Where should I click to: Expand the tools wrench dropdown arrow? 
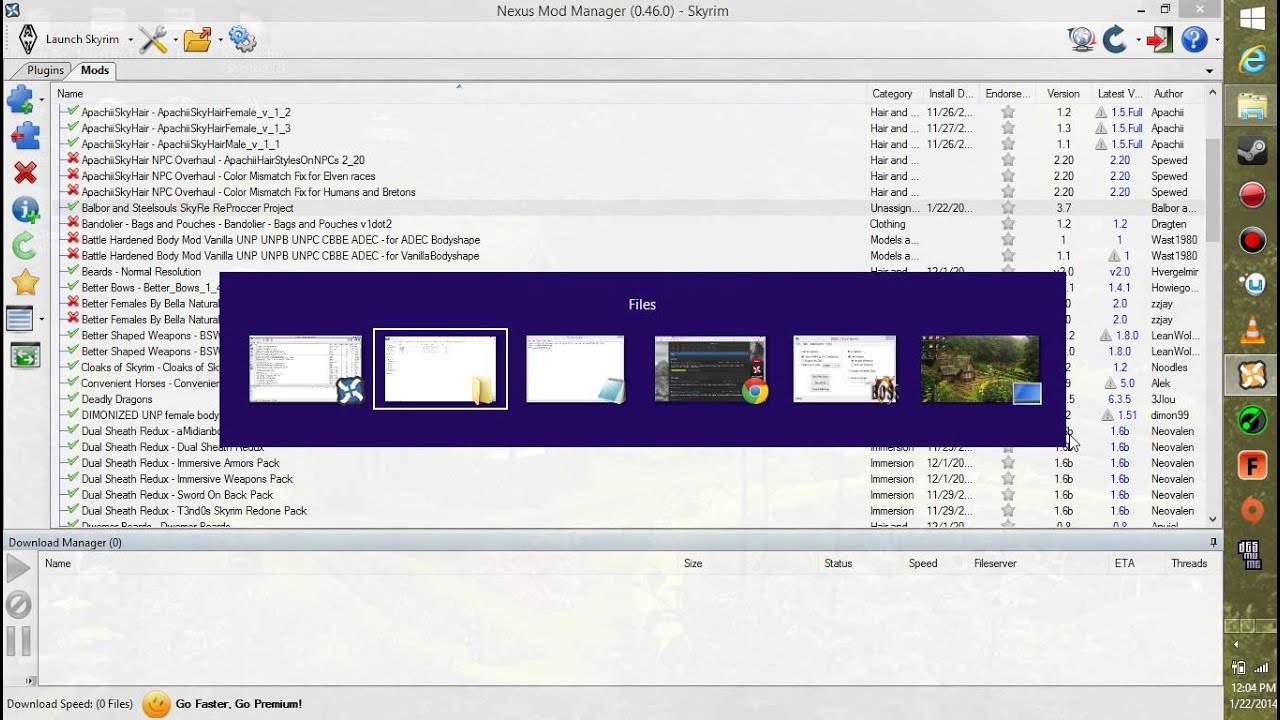(x=175, y=40)
